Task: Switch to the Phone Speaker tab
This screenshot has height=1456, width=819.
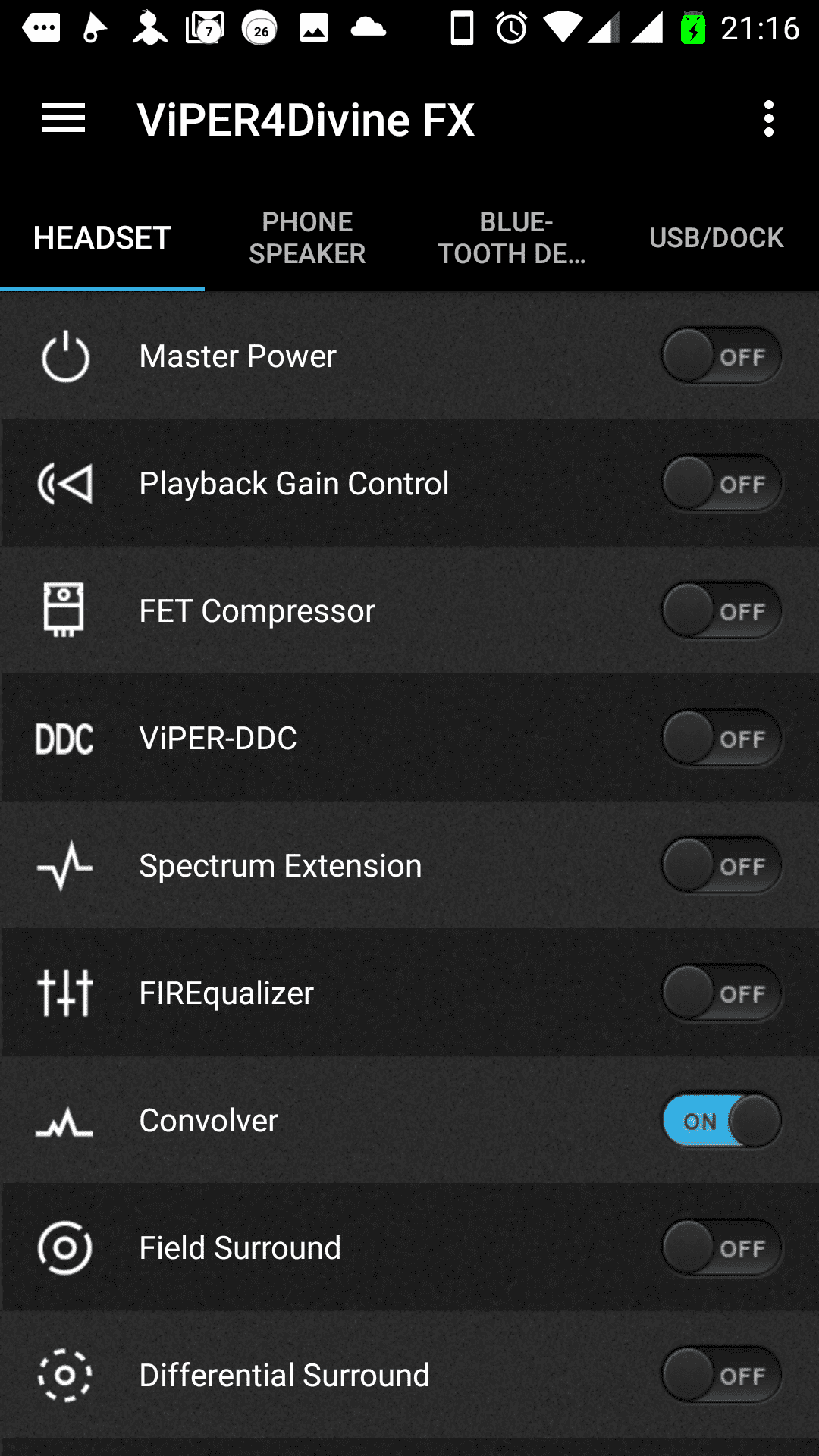Action: (x=307, y=238)
